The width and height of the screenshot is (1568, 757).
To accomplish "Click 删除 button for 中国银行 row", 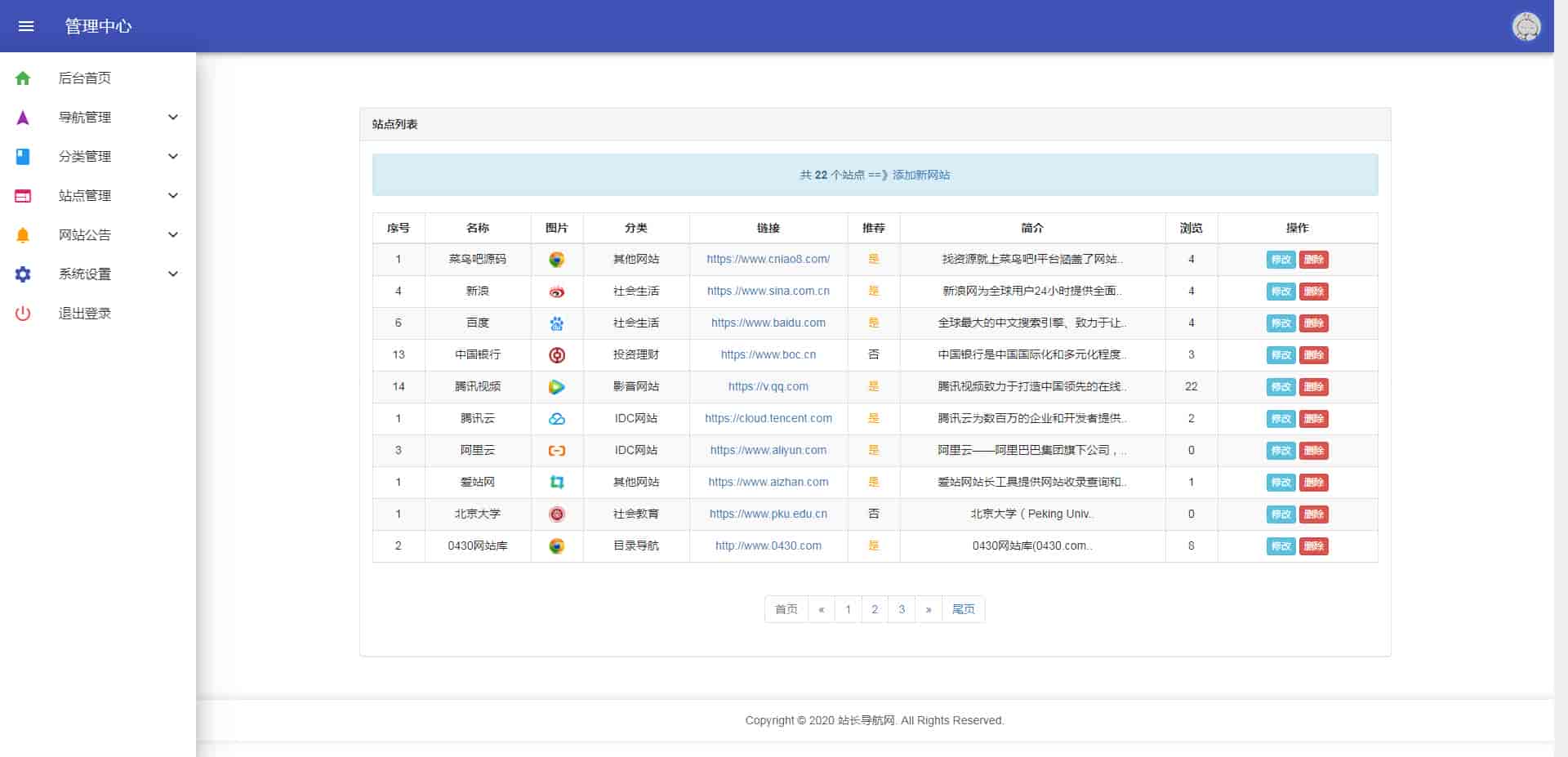I will tap(1313, 355).
